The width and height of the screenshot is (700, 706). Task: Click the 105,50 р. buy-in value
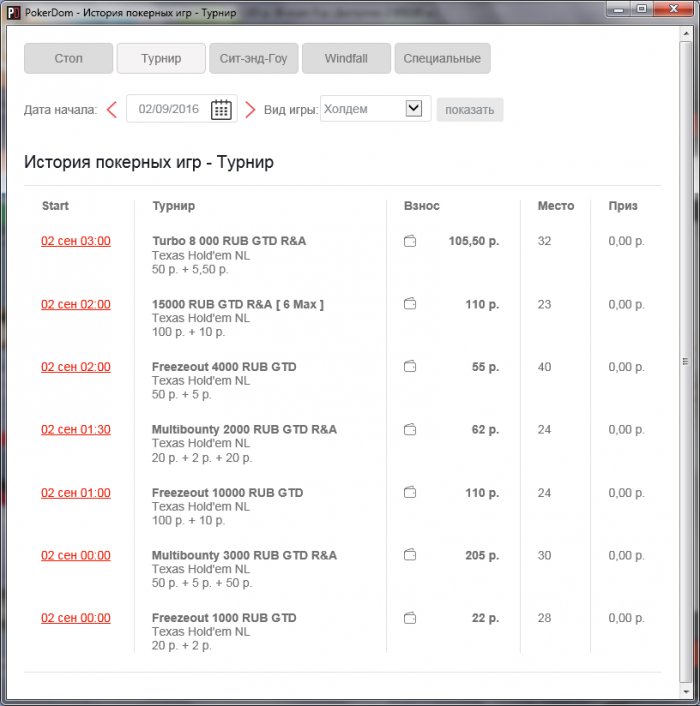click(474, 241)
